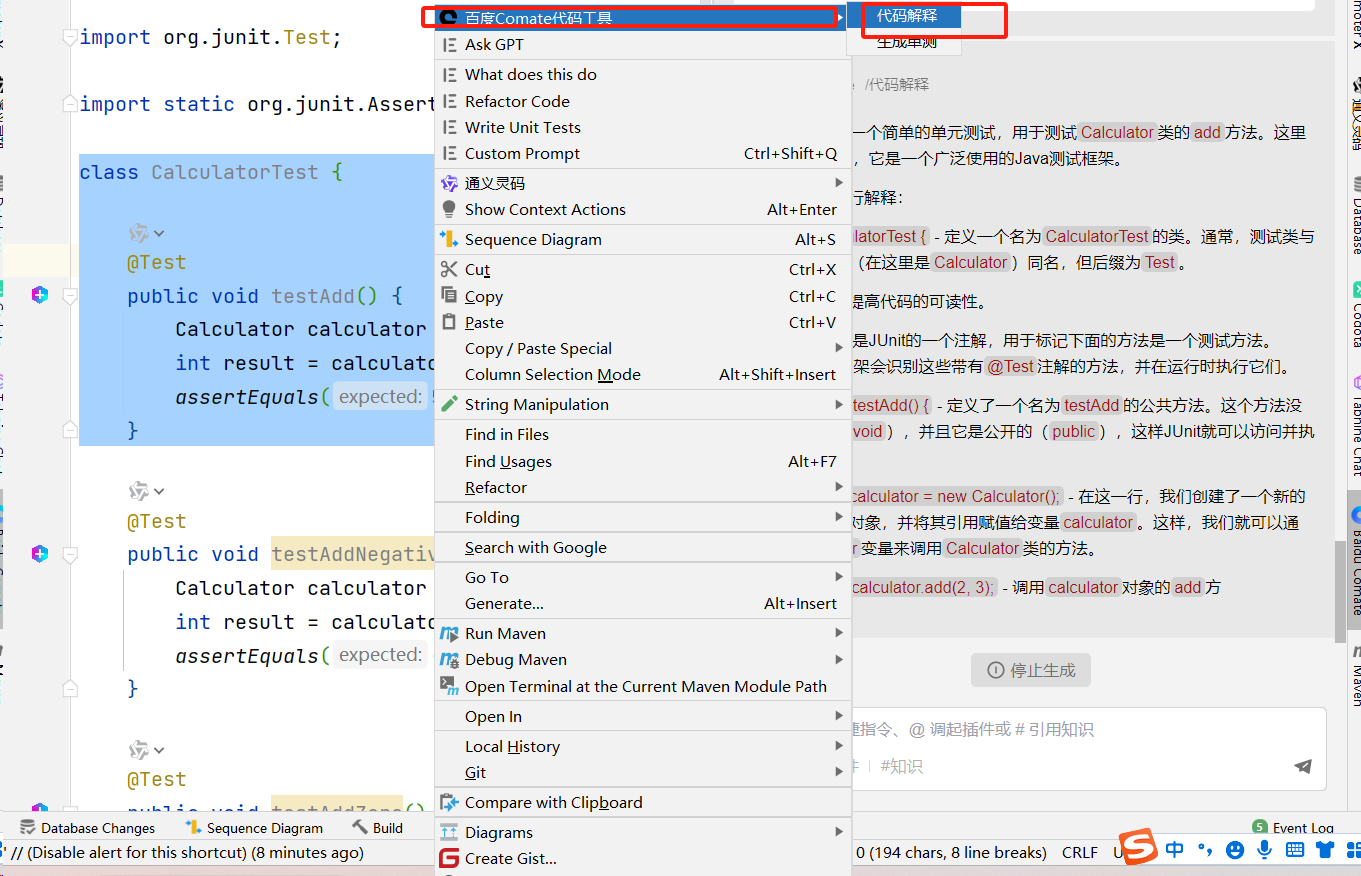Click the Ask GPT menu entry
The width and height of the screenshot is (1361, 876).
(x=643, y=44)
